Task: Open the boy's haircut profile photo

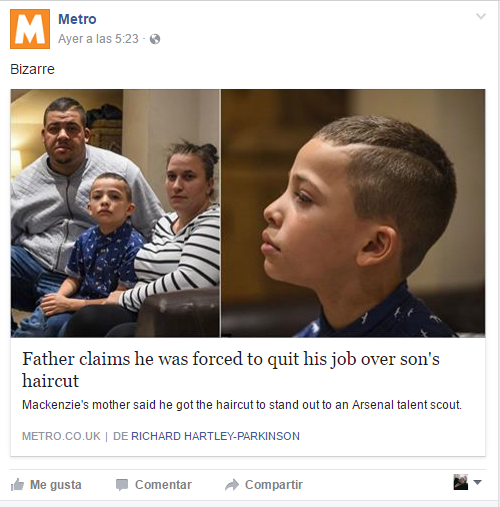Action: point(353,213)
